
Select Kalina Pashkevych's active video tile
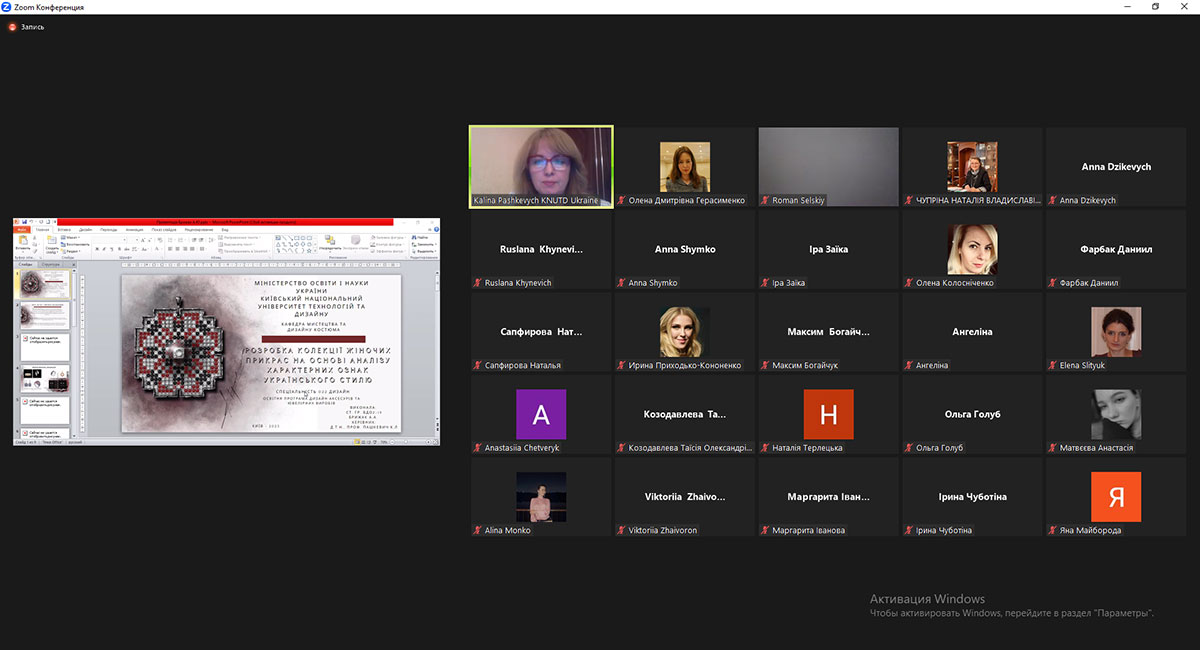coord(541,166)
